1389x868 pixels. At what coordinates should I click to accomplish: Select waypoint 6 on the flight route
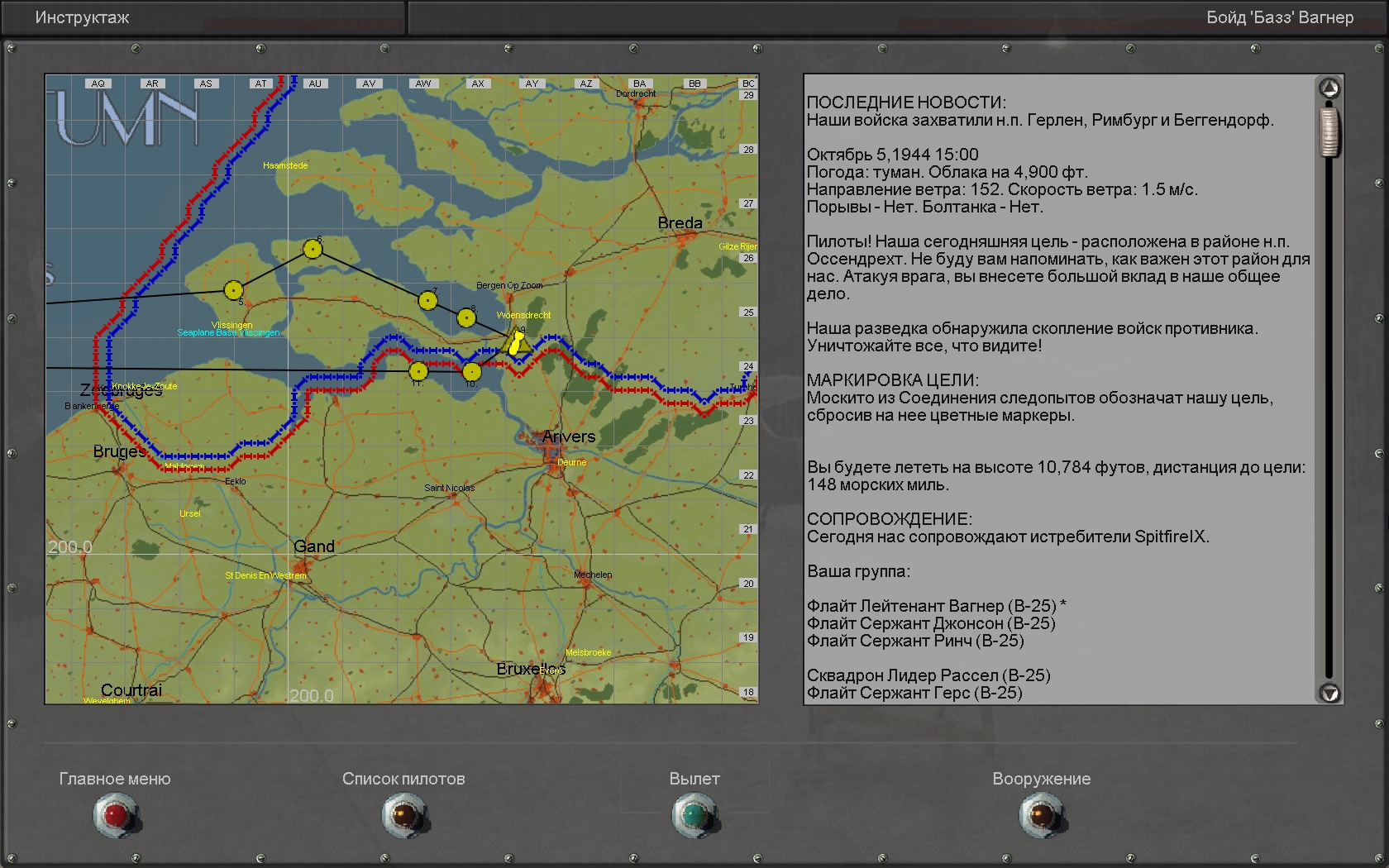pos(313,248)
